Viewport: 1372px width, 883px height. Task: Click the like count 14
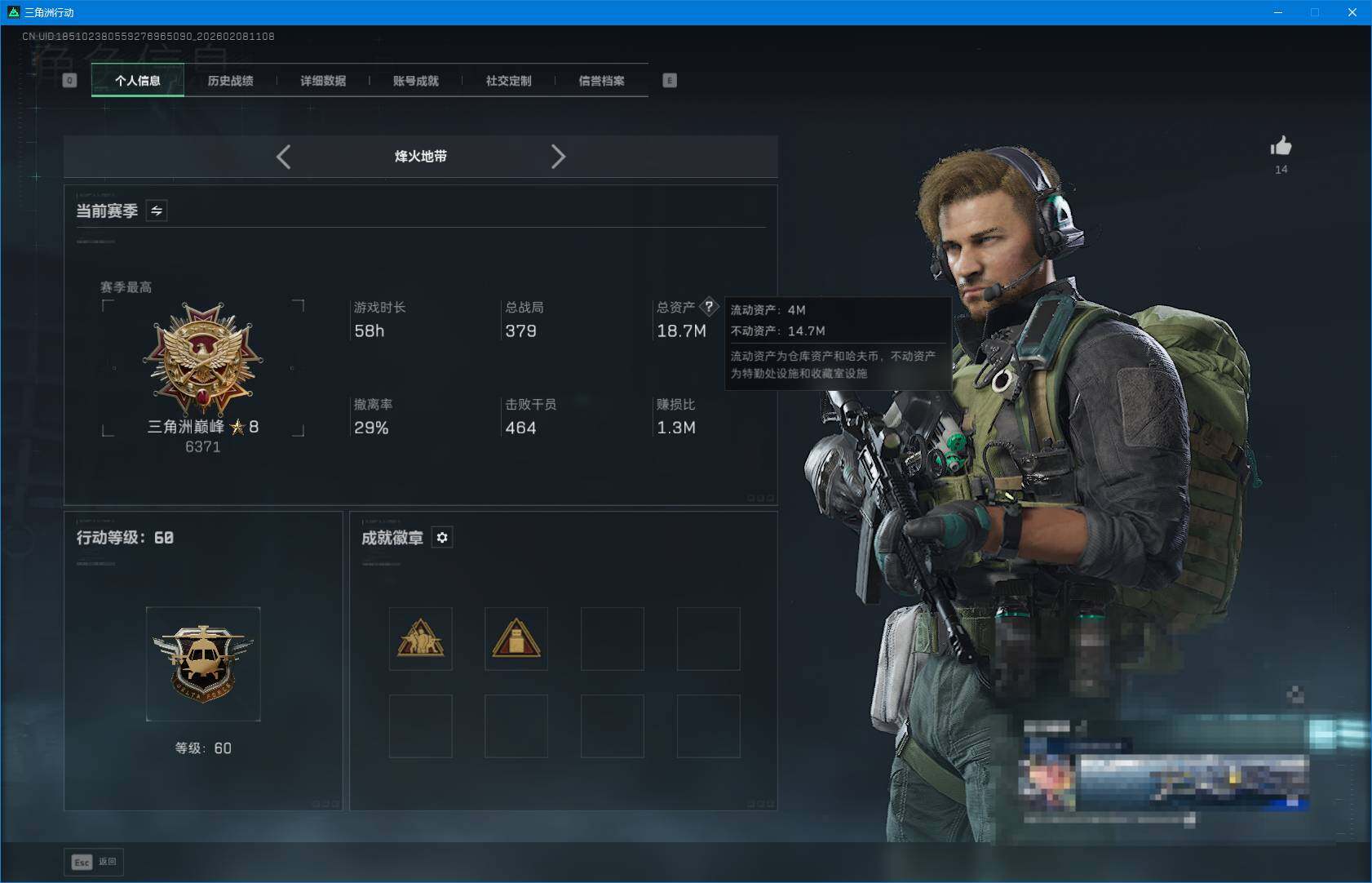tap(1281, 169)
